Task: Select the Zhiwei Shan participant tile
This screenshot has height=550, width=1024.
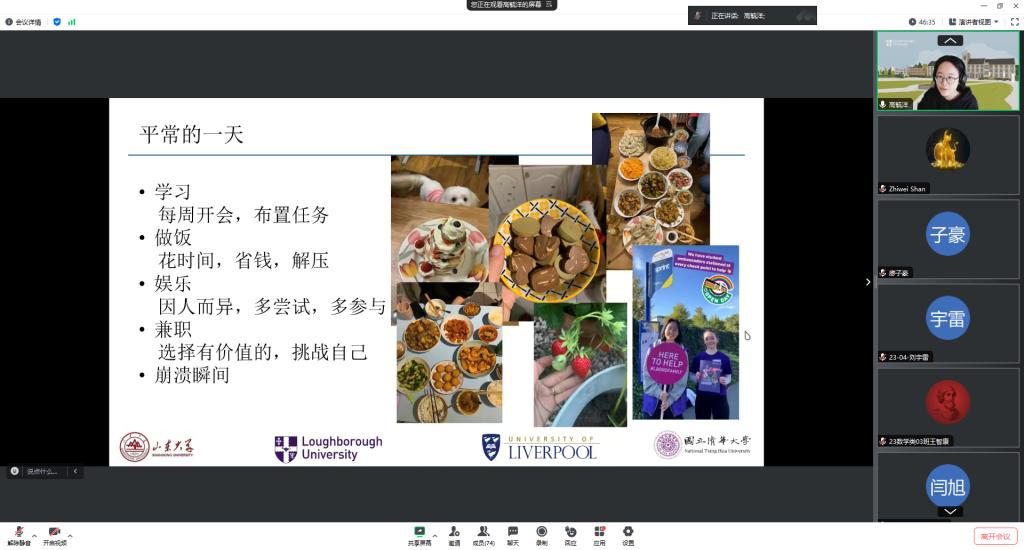Action: pyautogui.click(x=948, y=154)
